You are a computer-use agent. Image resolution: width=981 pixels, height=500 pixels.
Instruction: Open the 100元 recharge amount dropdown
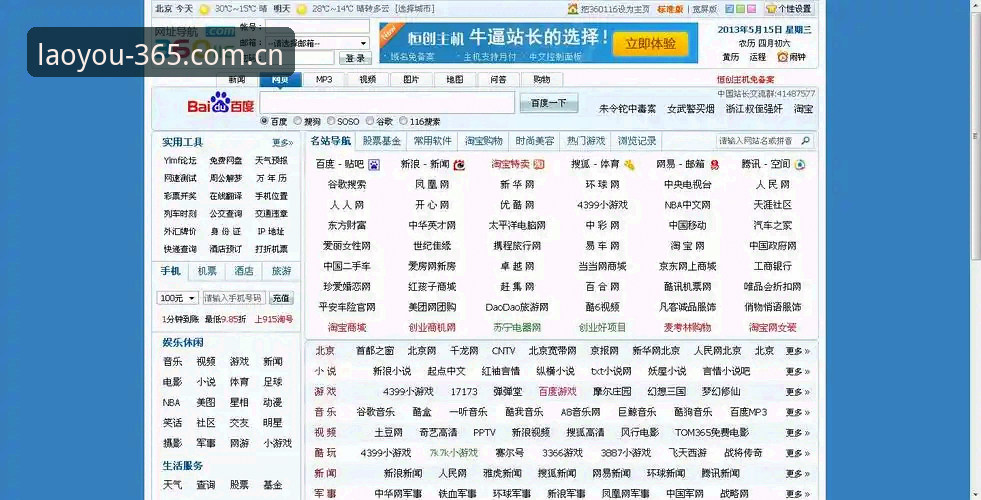coord(178,298)
